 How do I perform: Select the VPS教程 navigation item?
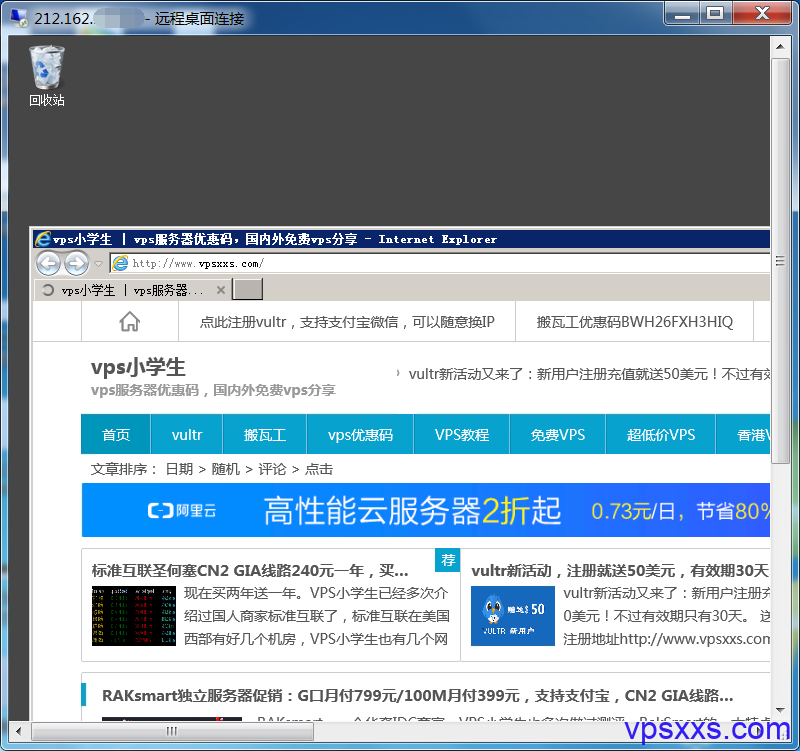point(462,434)
